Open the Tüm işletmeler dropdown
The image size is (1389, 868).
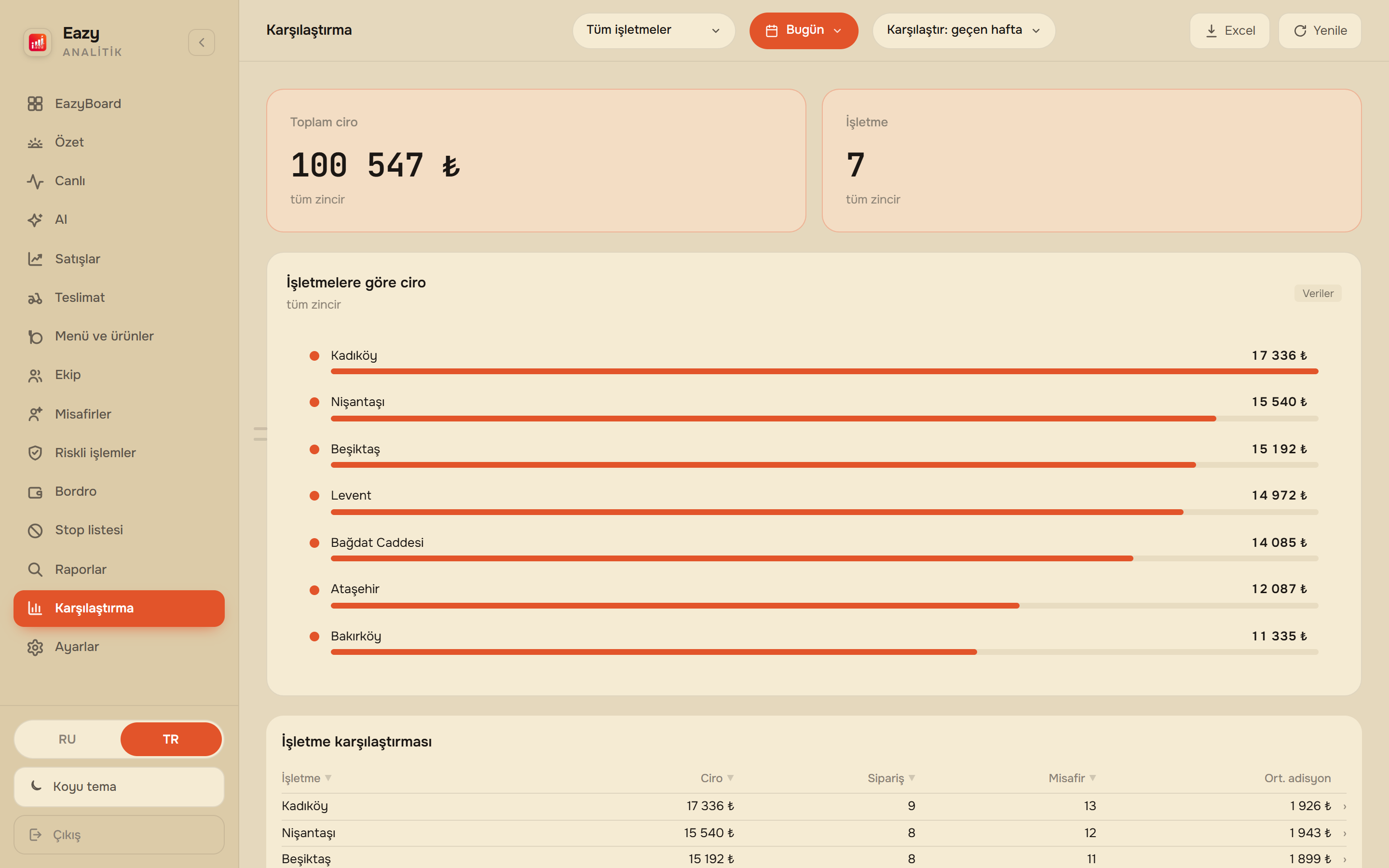(654, 30)
